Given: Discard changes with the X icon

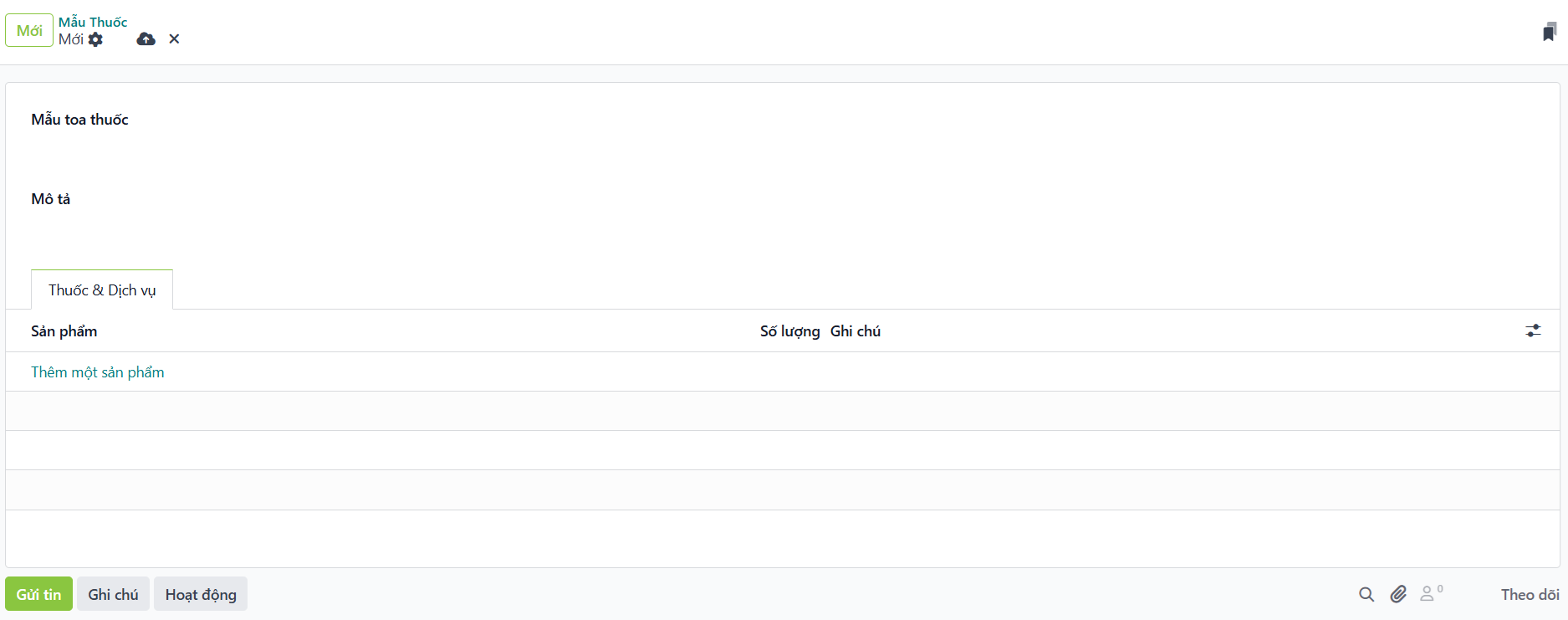Looking at the screenshot, I should 174,39.
